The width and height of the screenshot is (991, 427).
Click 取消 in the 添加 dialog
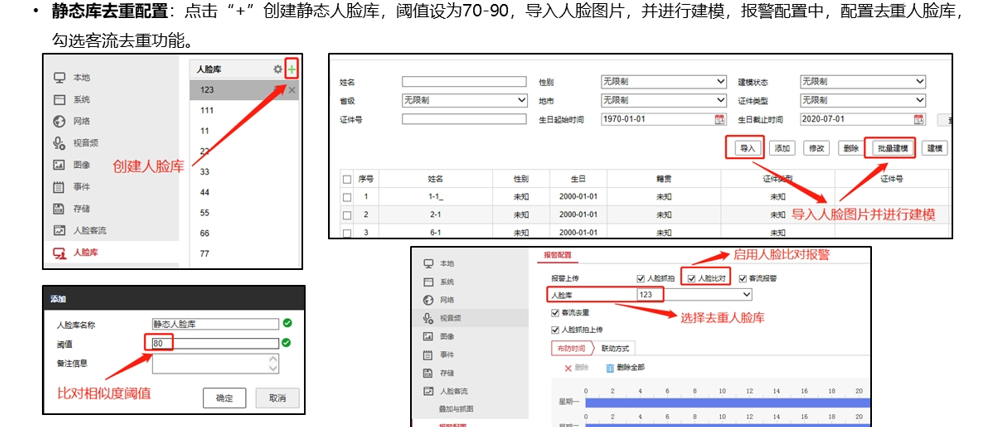277,399
